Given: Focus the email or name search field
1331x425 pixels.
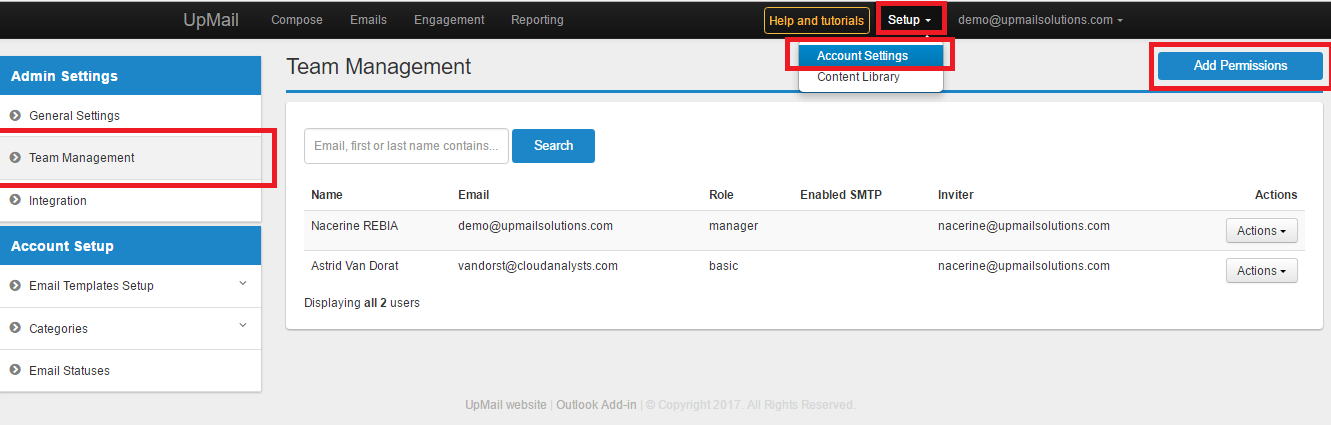Looking at the screenshot, I should point(406,146).
